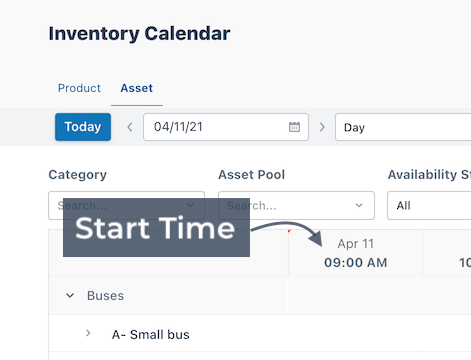The width and height of the screenshot is (471, 360).
Task: Select the A- Small bus asset
Action: tap(151, 334)
